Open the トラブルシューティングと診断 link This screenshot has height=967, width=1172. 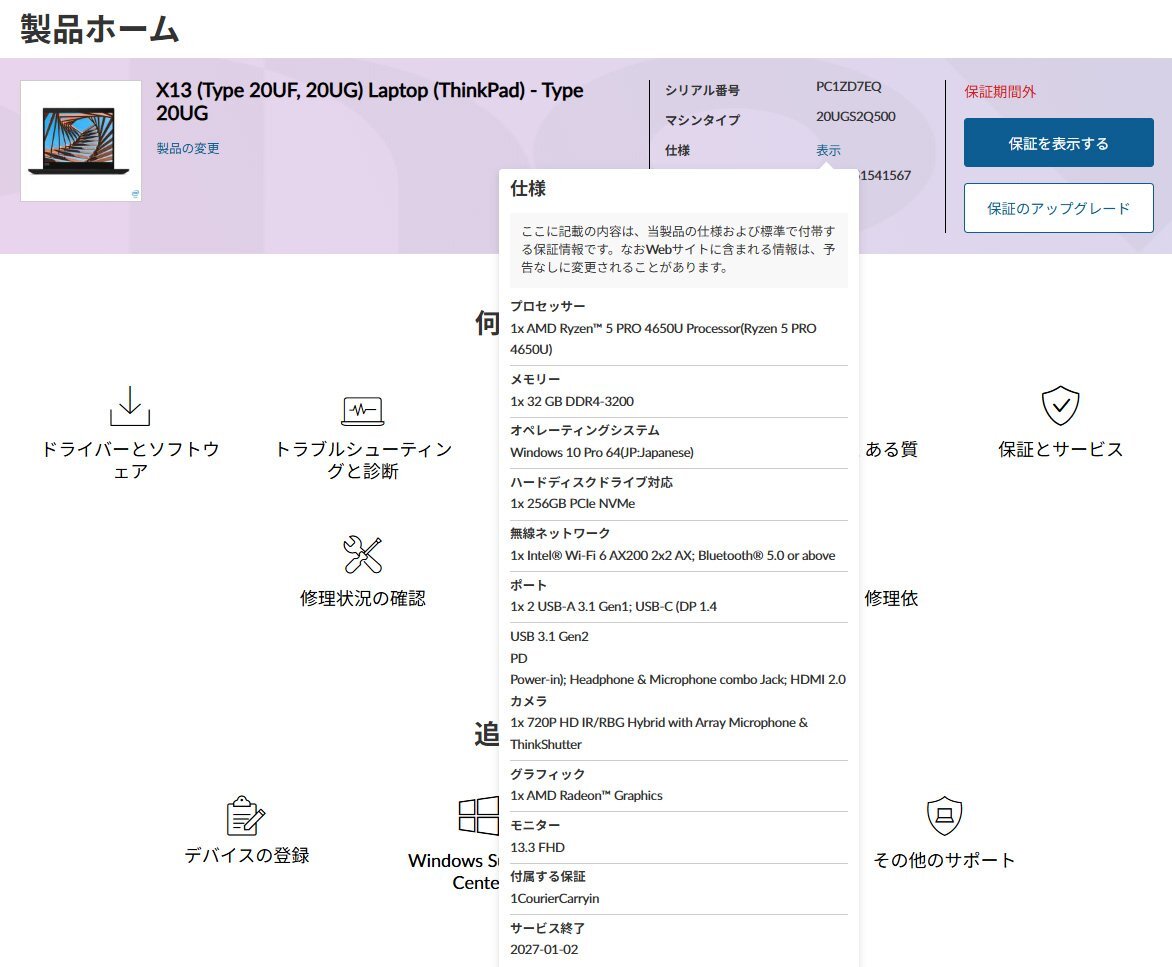(363, 460)
